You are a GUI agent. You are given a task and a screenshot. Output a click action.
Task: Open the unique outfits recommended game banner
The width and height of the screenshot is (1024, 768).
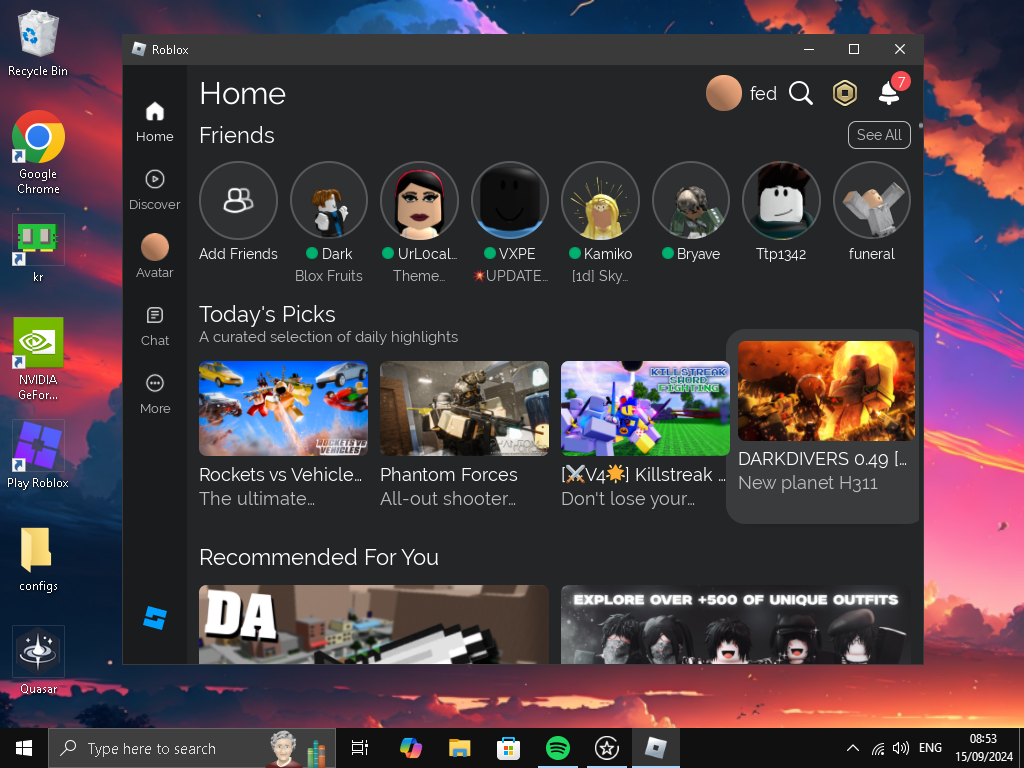[735, 624]
